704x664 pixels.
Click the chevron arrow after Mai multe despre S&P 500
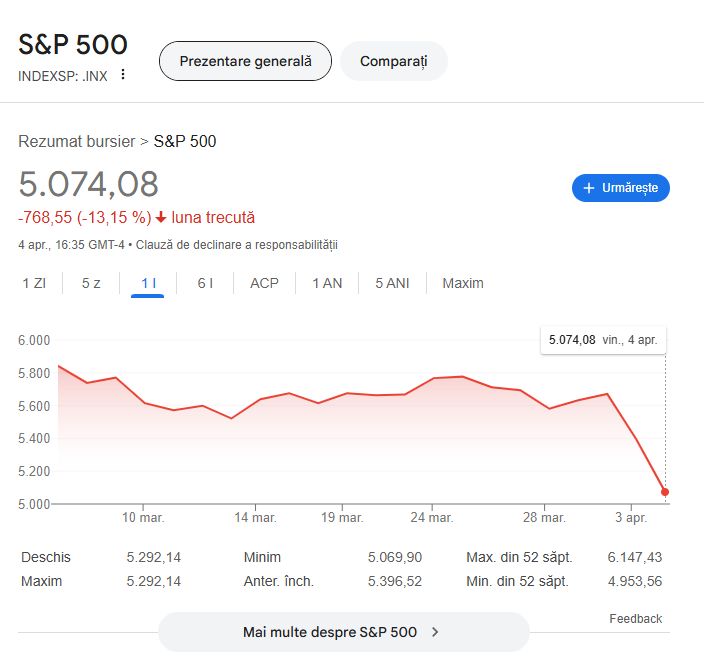(435, 632)
